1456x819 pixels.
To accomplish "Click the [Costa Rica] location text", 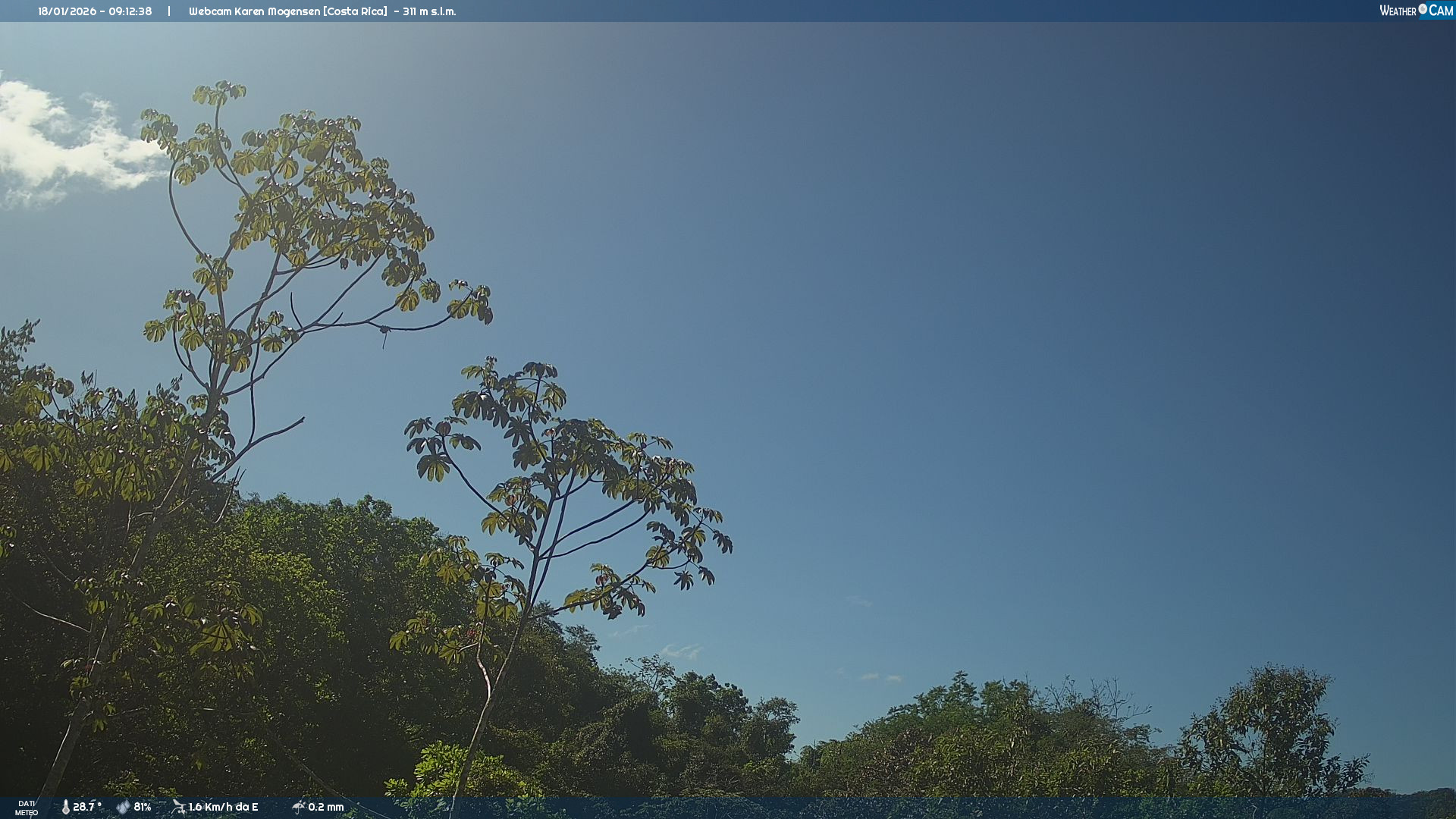I will coord(356,11).
